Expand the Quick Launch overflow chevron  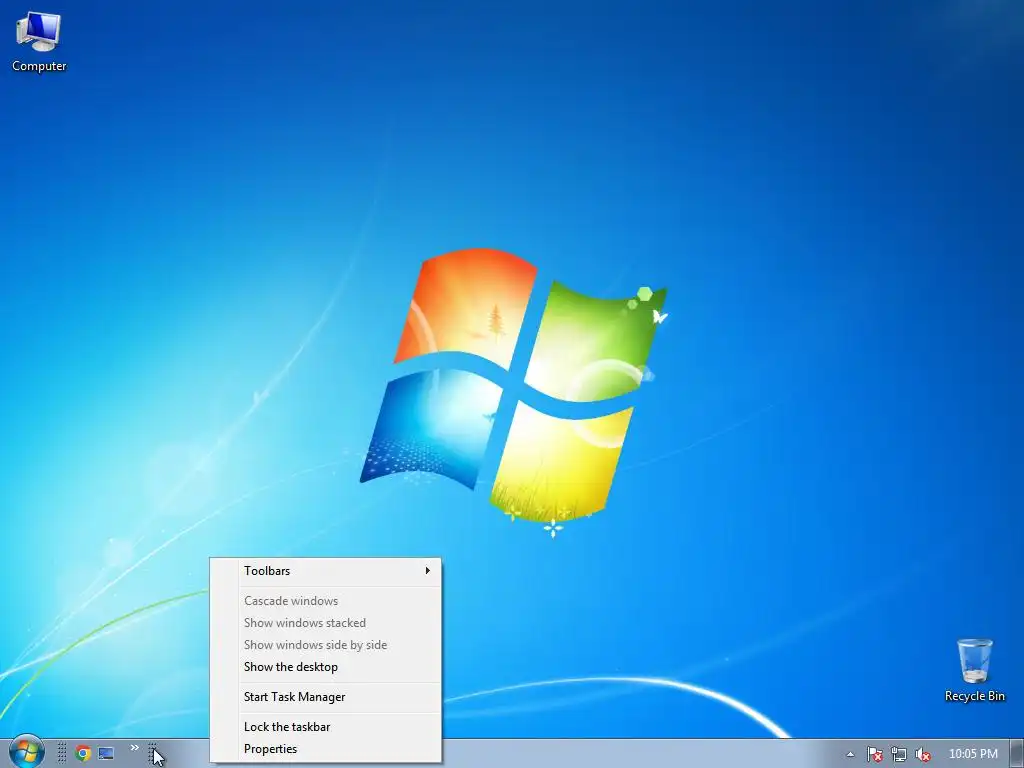(134, 748)
